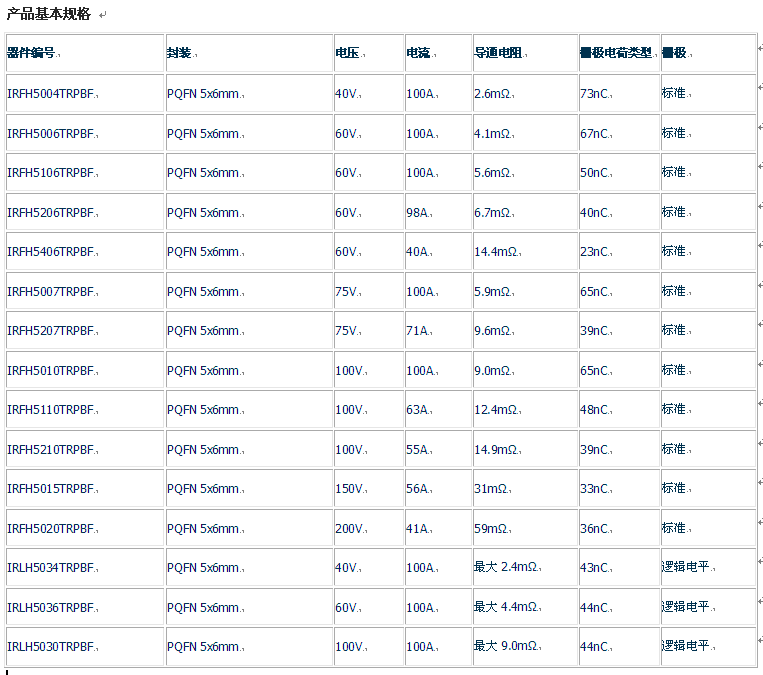Click the 产品基本规格 title text
The width and height of the screenshot is (763, 675).
point(49,14)
